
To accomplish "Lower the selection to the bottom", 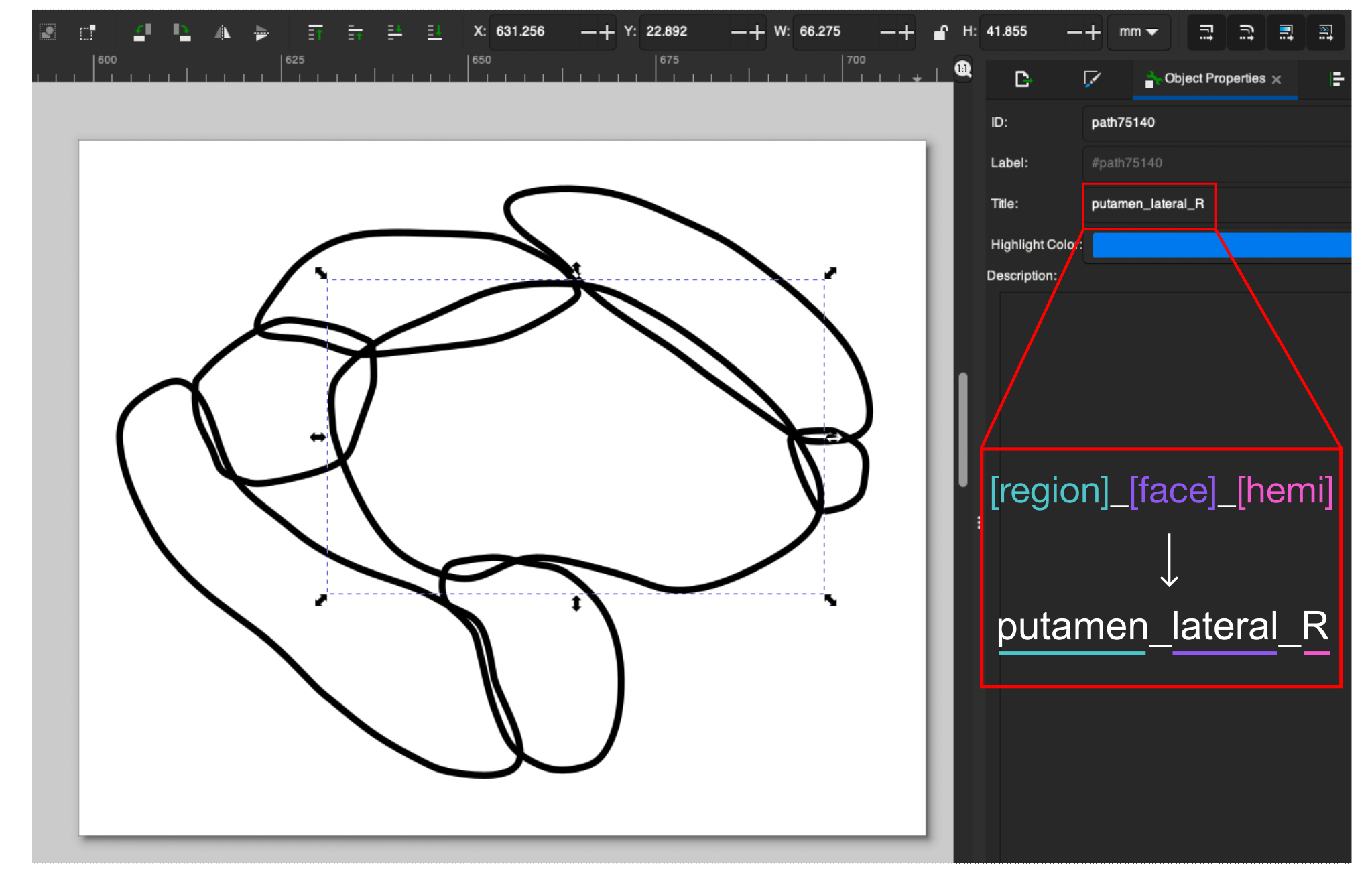I will (434, 32).
